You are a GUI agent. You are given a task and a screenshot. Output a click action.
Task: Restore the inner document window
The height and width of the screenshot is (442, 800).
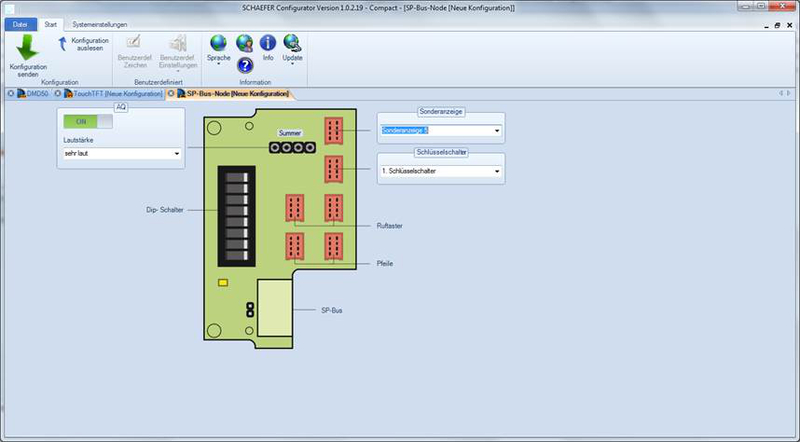(x=777, y=25)
